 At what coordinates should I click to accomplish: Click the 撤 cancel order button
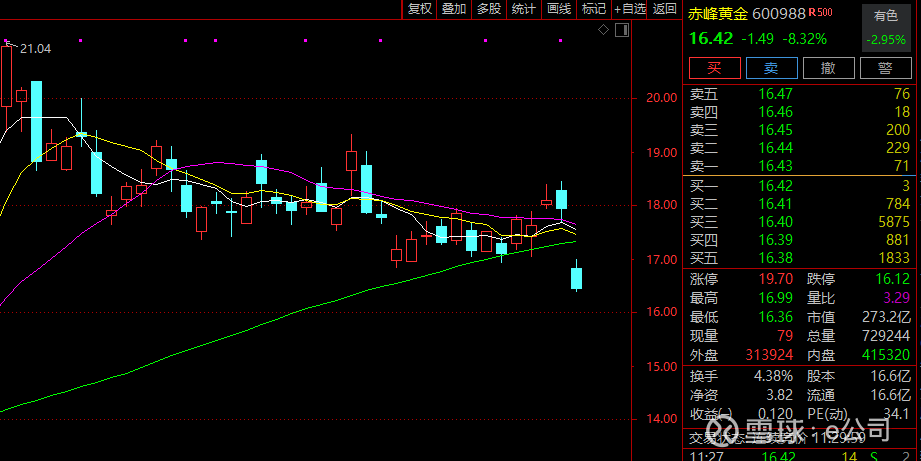click(x=828, y=68)
